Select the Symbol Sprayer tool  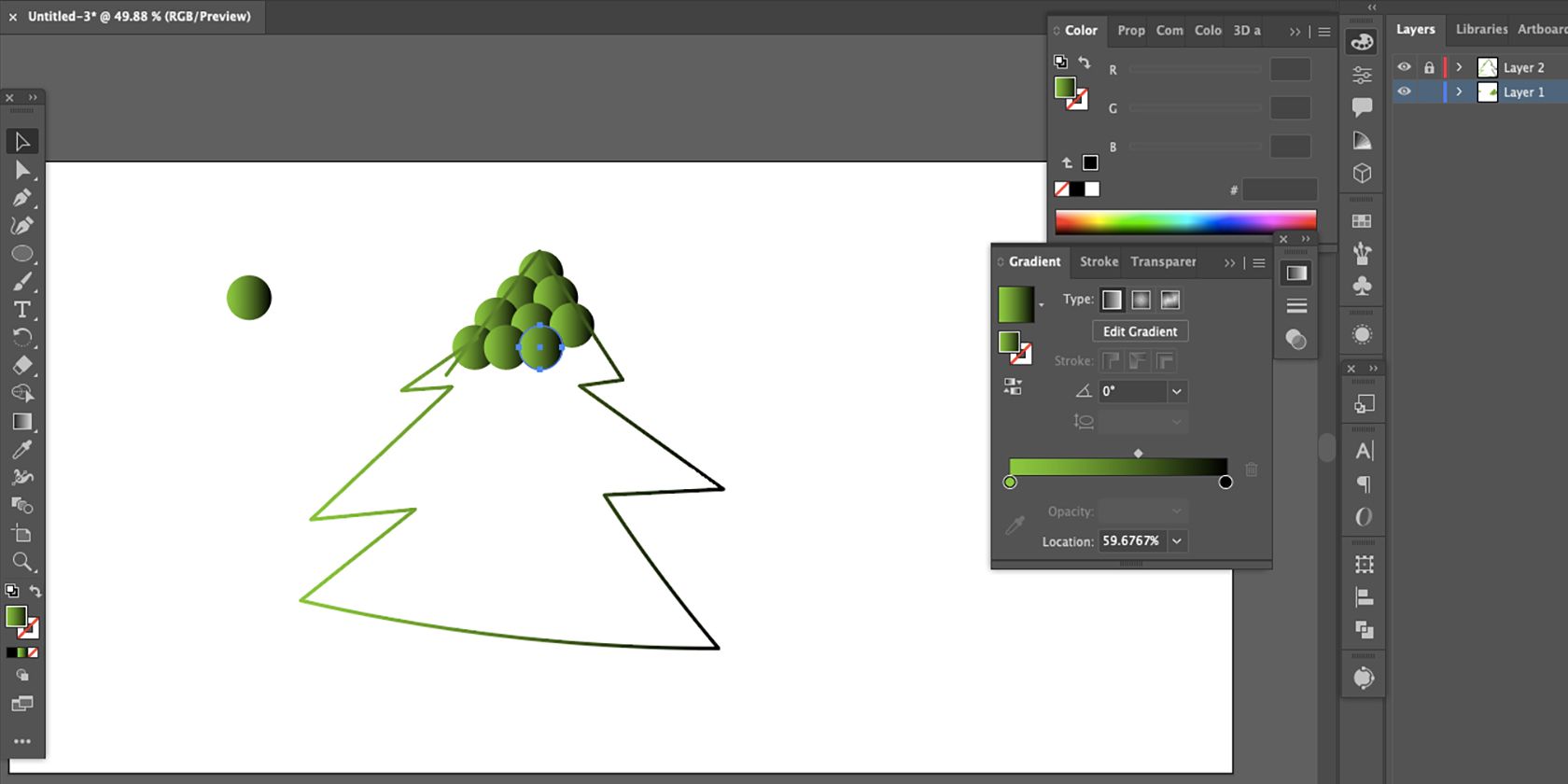[22, 478]
